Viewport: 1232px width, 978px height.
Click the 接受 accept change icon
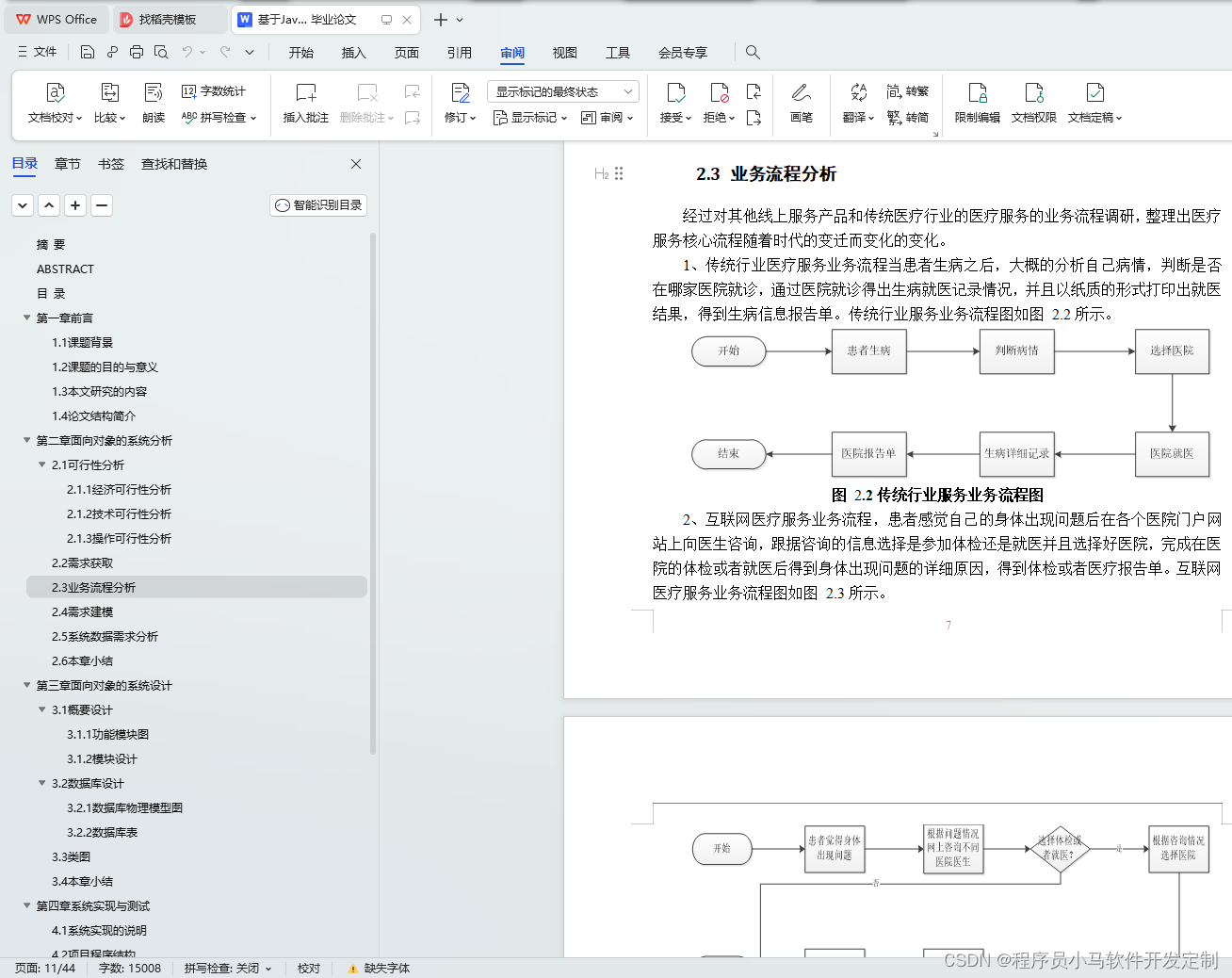click(676, 92)
